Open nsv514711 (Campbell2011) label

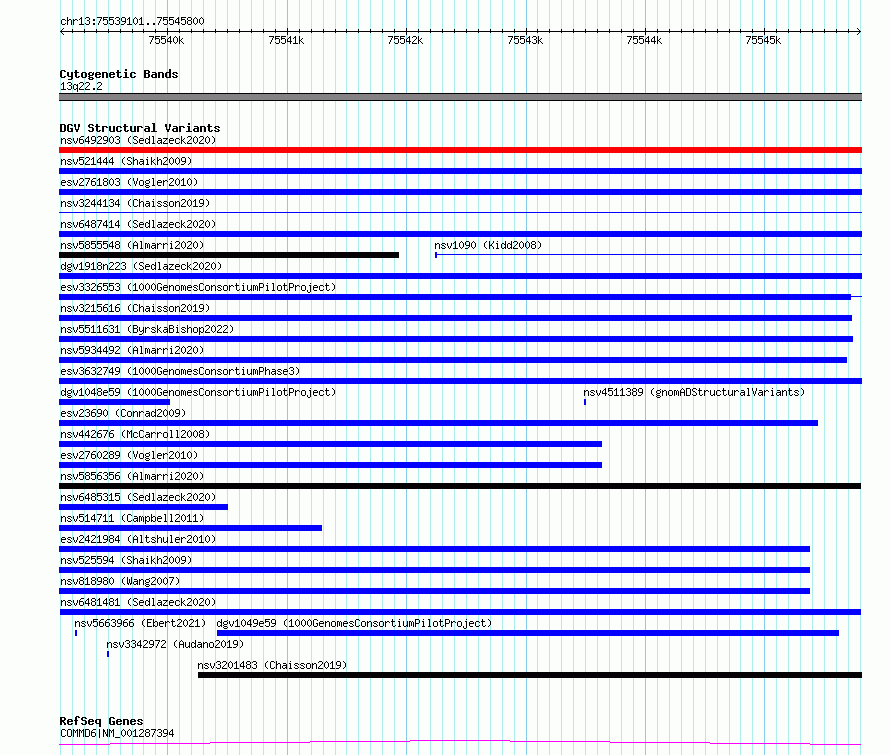[132, 518]
